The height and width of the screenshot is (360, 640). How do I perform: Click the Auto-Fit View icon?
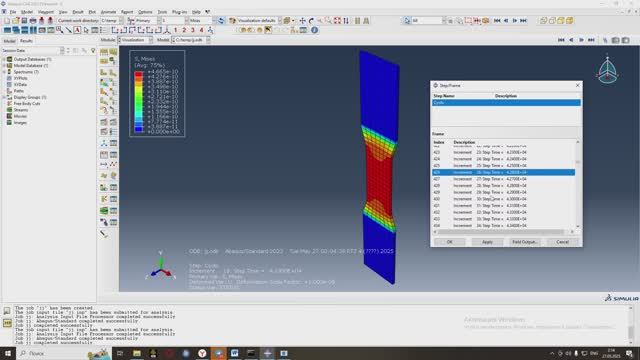tap(337, 20)
